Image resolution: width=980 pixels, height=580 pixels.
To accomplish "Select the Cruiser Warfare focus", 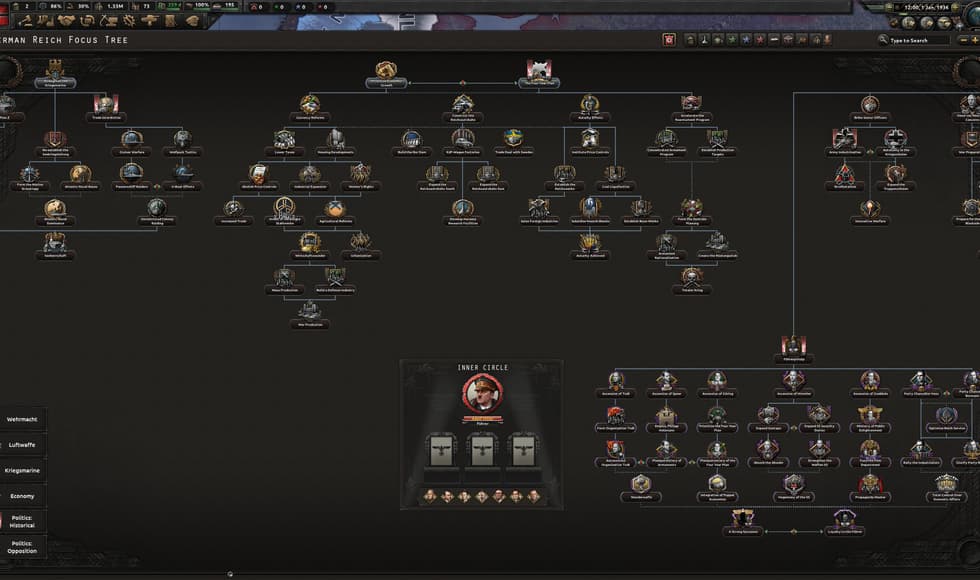I will (131, 143).
